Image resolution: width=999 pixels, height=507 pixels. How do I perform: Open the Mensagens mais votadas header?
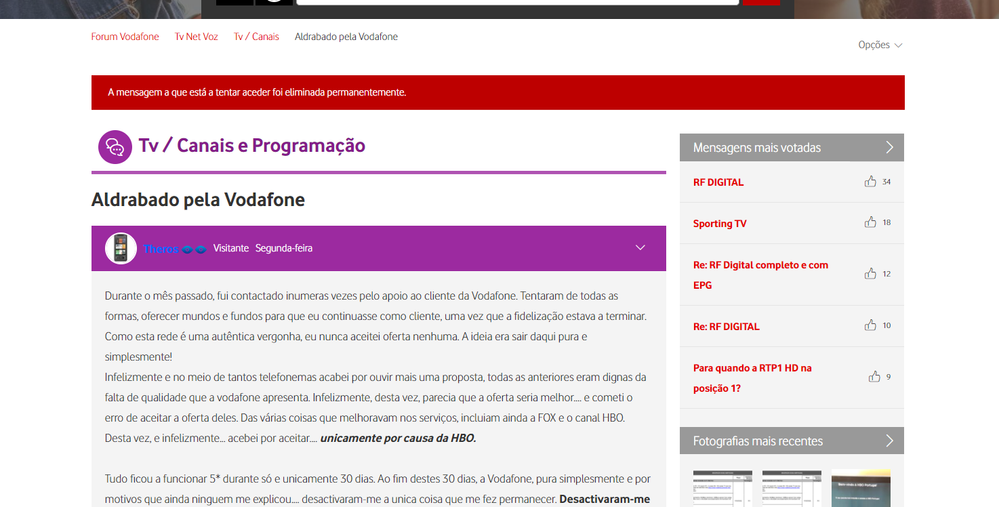pyautogui.click(x=791, y=147)
